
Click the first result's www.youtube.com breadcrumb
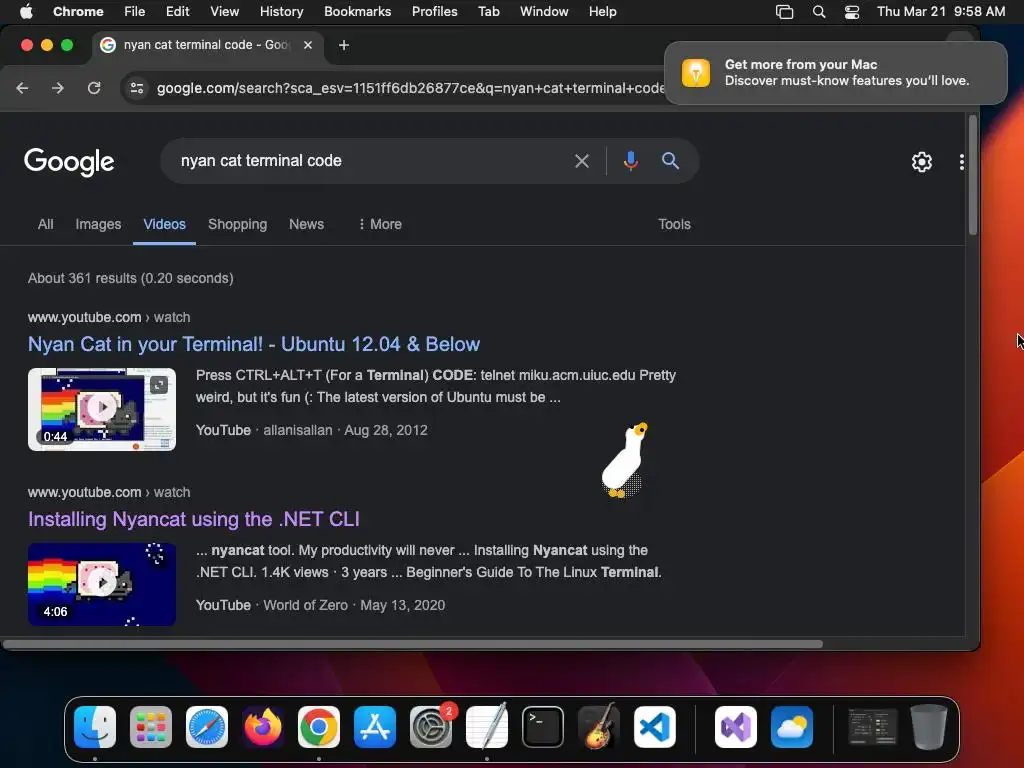(84, 317)
